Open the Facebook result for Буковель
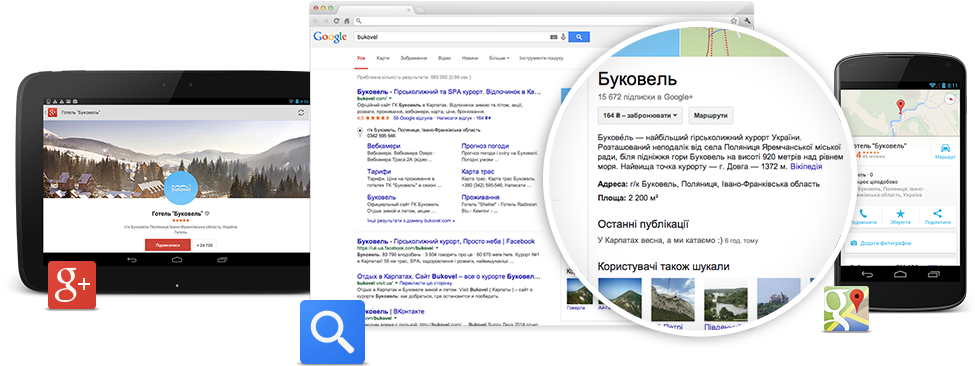This screenshot has height=366, width=975. pyautogui.click(x=445, y=241)
